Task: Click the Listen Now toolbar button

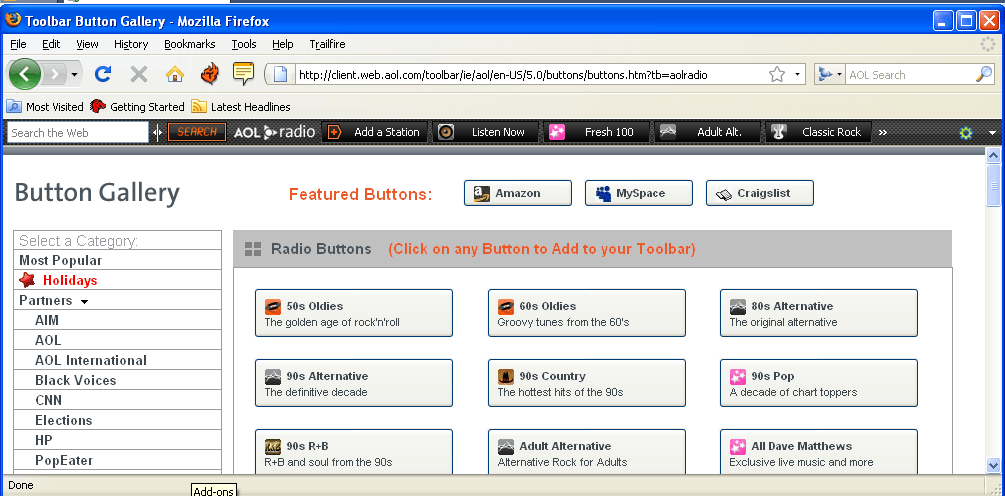Action: pos(485,132)
